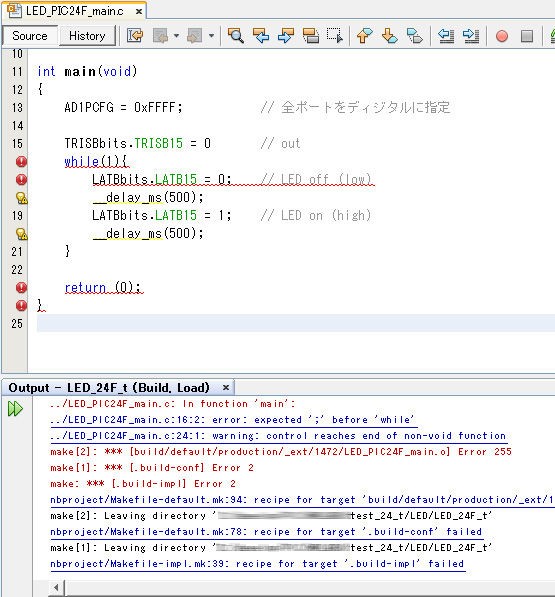Click the 'return (0);' statement
The image size is (555, 597).
click(x=104, y=287)
